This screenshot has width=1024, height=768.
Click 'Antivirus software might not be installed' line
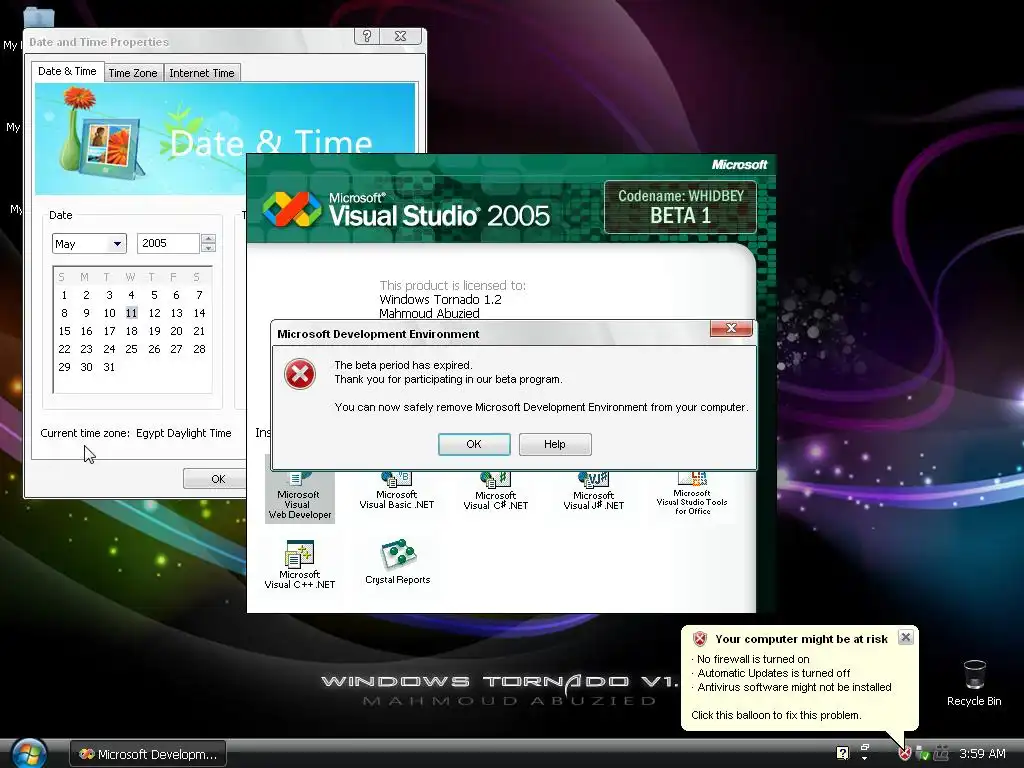pyautogui.click(x=794, y=687)
